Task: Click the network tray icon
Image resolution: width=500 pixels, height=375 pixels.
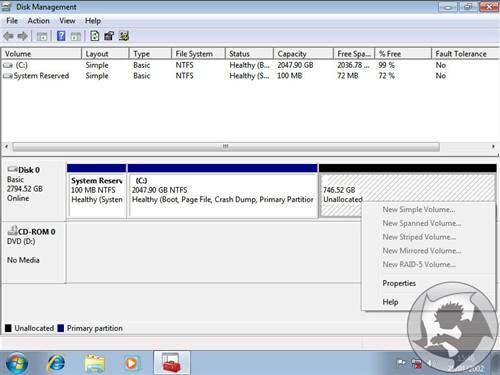Action: pyautogui.click(x=416, y=363)
